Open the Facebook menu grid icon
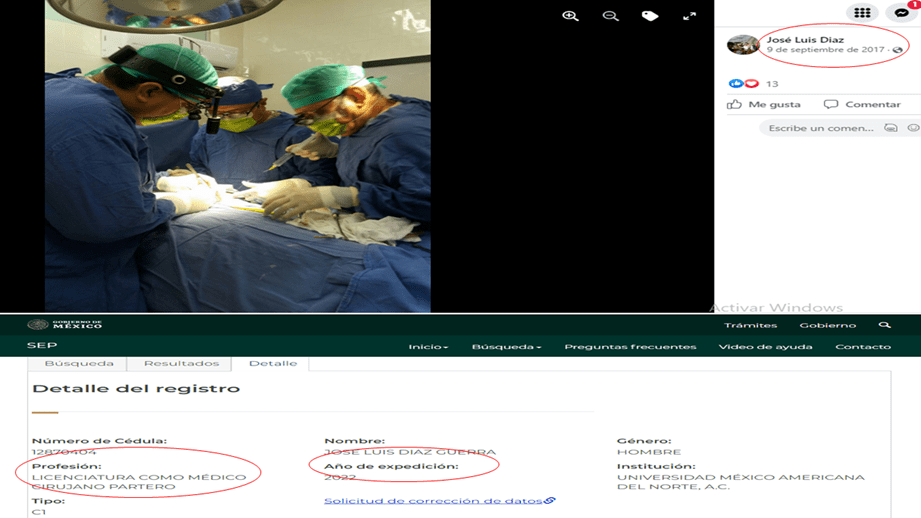This screenshot has height=518, width=921. [862, 13]
